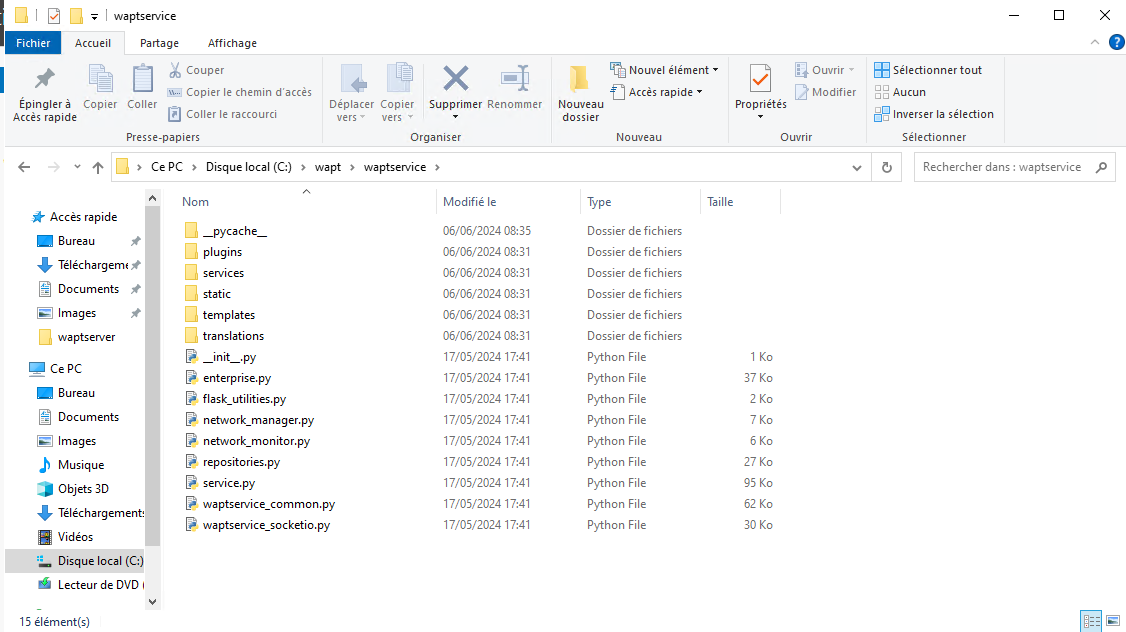Open the Fichier menu
Image resolution: width=1126 pixels, height=632 pixels.
33,43
